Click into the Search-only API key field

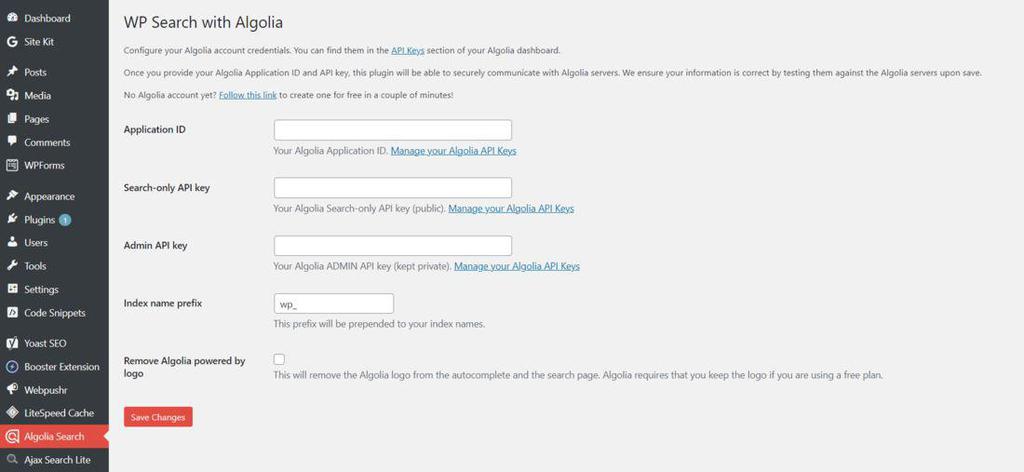click(392, 188)
